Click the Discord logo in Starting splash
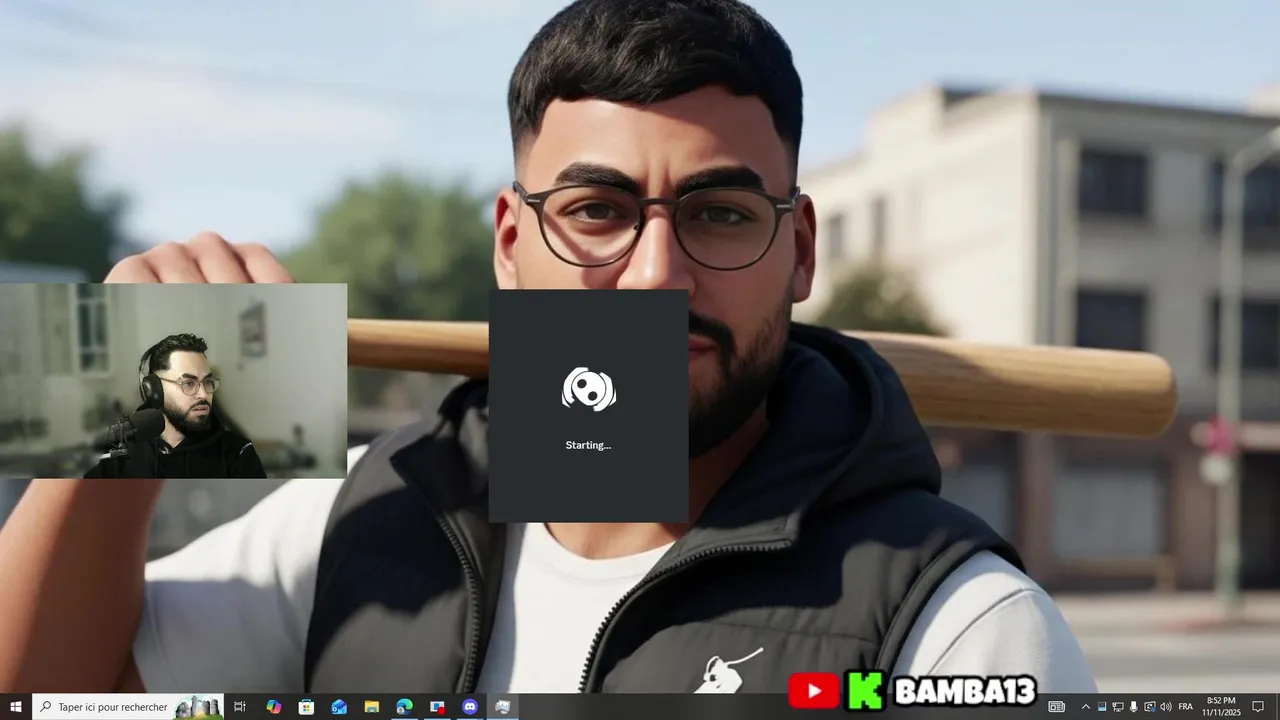Viewport: 1280px width, 720px height. 589,389
